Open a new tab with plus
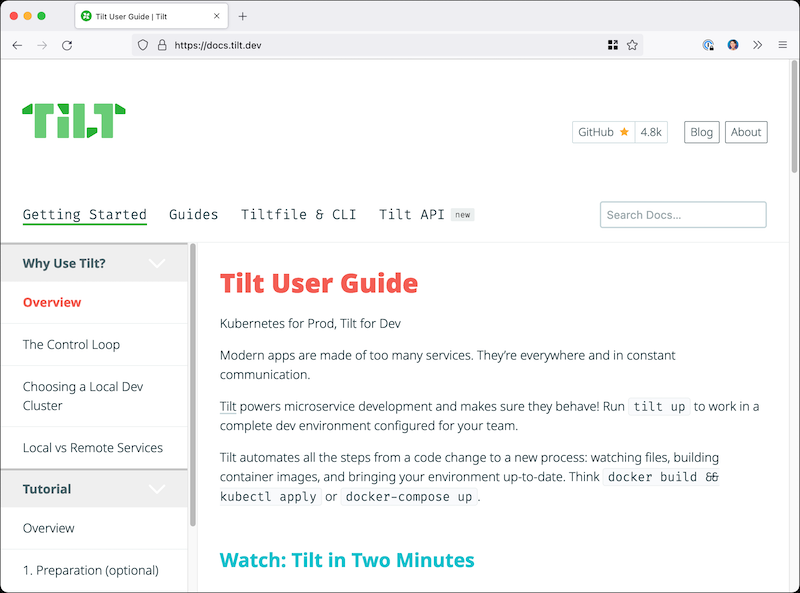 tap(243, 16)
